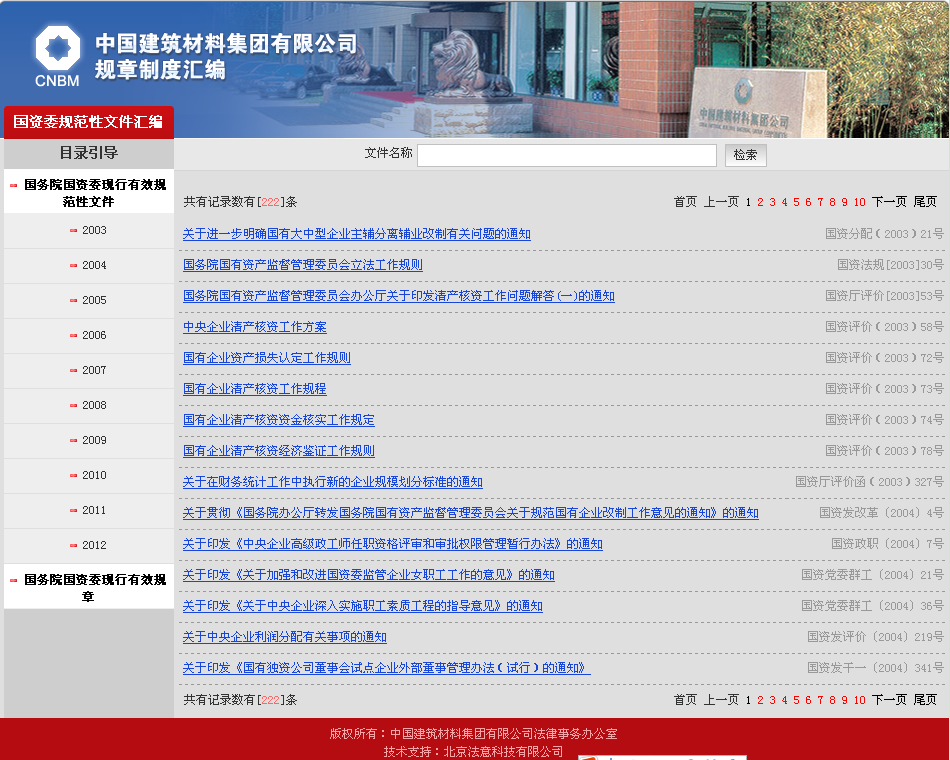This screenshot has width=950, height=760.
Task: Go to page 5 in top pagination
Action: [x=796, y=202]
